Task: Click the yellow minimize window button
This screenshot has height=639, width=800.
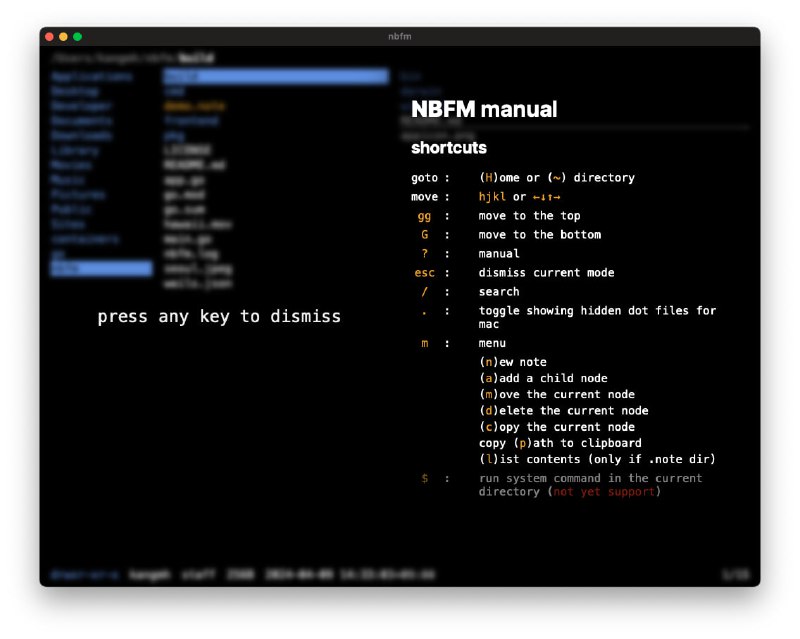Action: click(64, 37)
